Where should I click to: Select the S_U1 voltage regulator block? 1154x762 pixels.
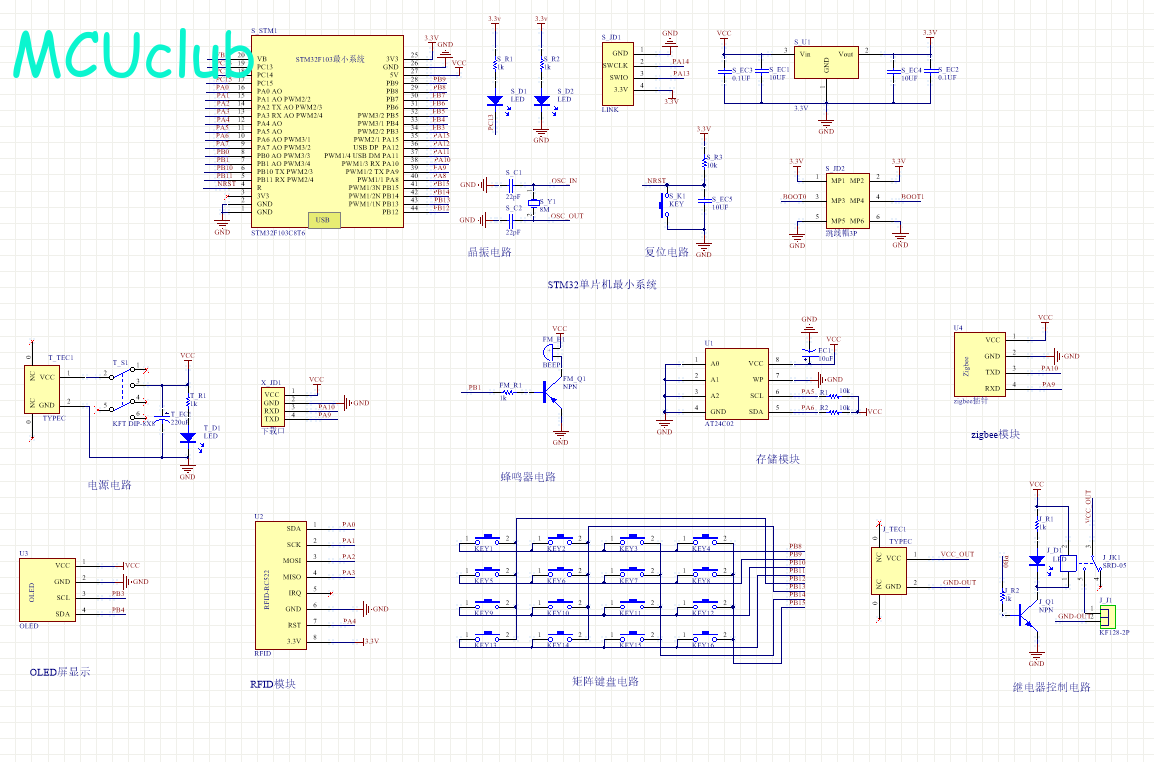826,63
